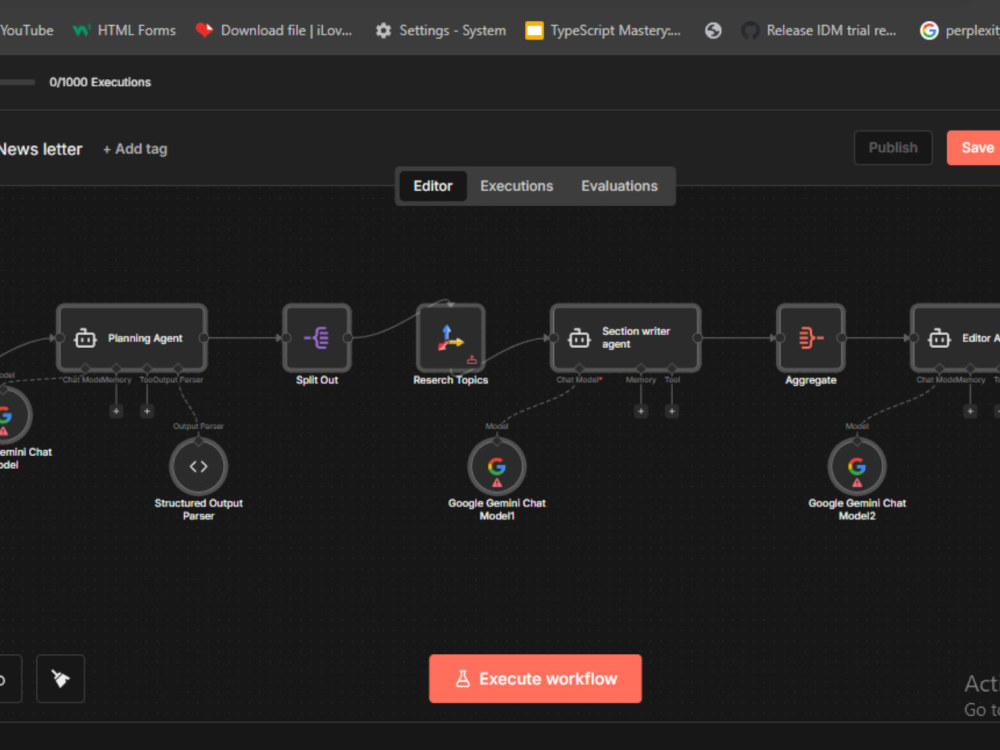Open Release IDM trial GitHub bookmark
1000x750 pixels.
(819, 31)
